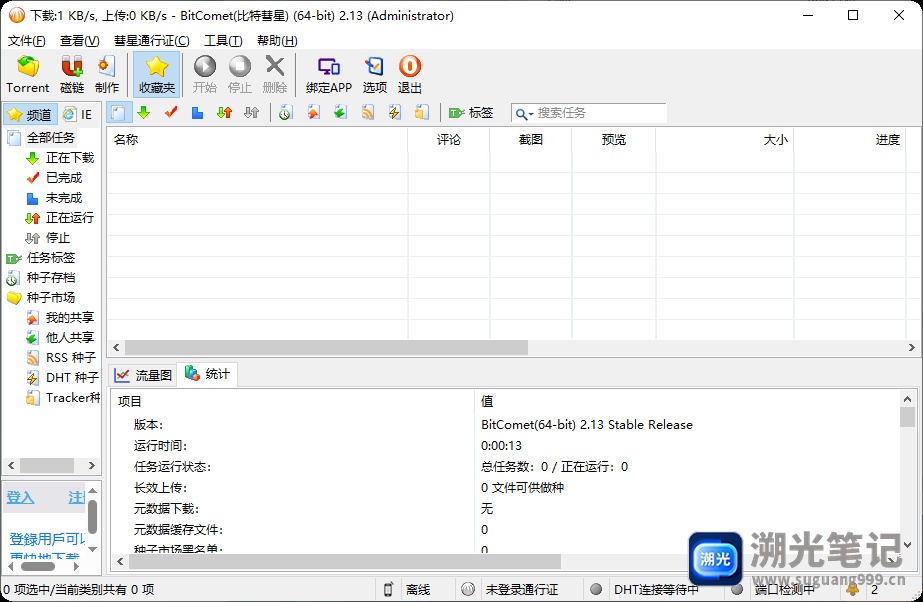
Task: Click the Tracker torrents icon in the filter bar
Action: pyautogui.click(x=421, y=112)
